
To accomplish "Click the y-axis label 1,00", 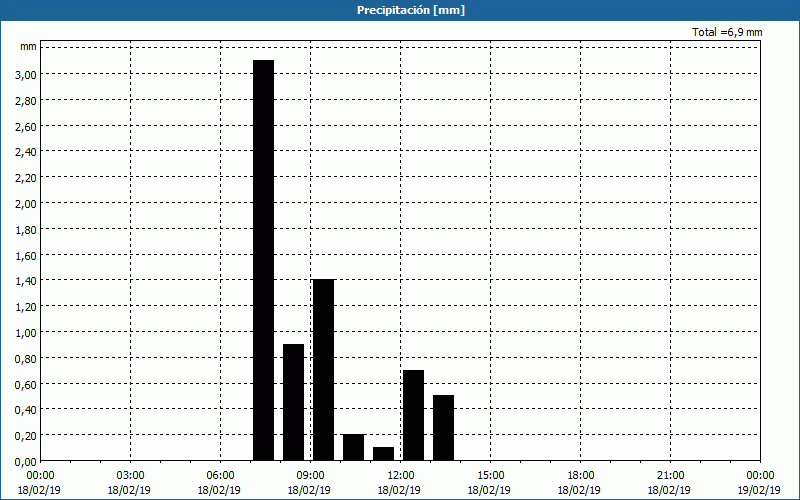I will pyautogui.click(x=26, y=333).
